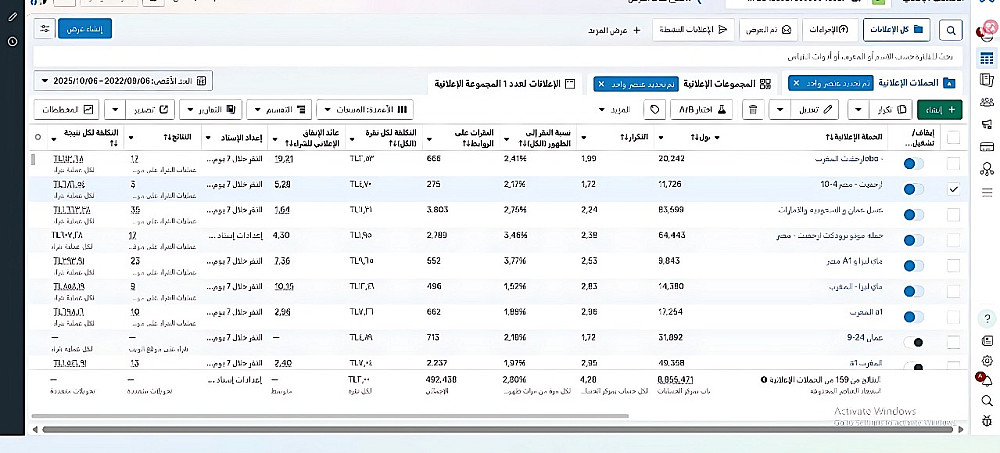Open the dropdown arrow next to تصدير export

click(x=115, y=109)
